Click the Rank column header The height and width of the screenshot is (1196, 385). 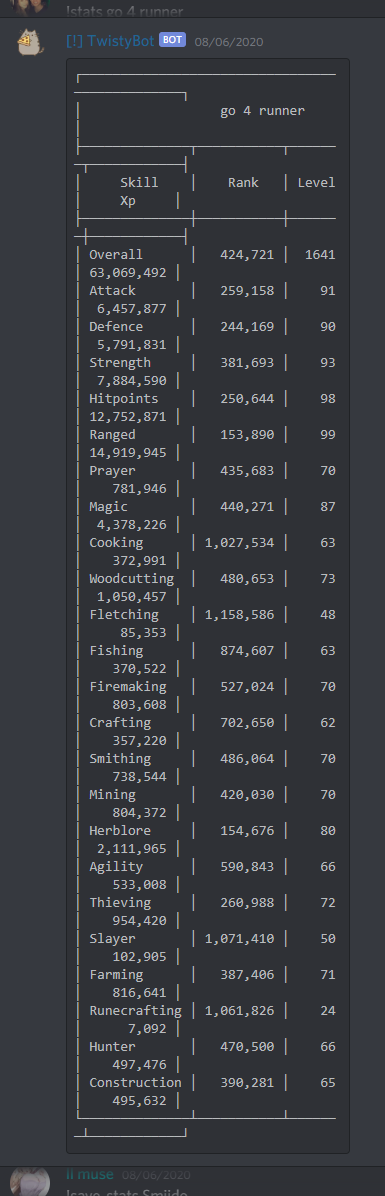tap(243, 182)
